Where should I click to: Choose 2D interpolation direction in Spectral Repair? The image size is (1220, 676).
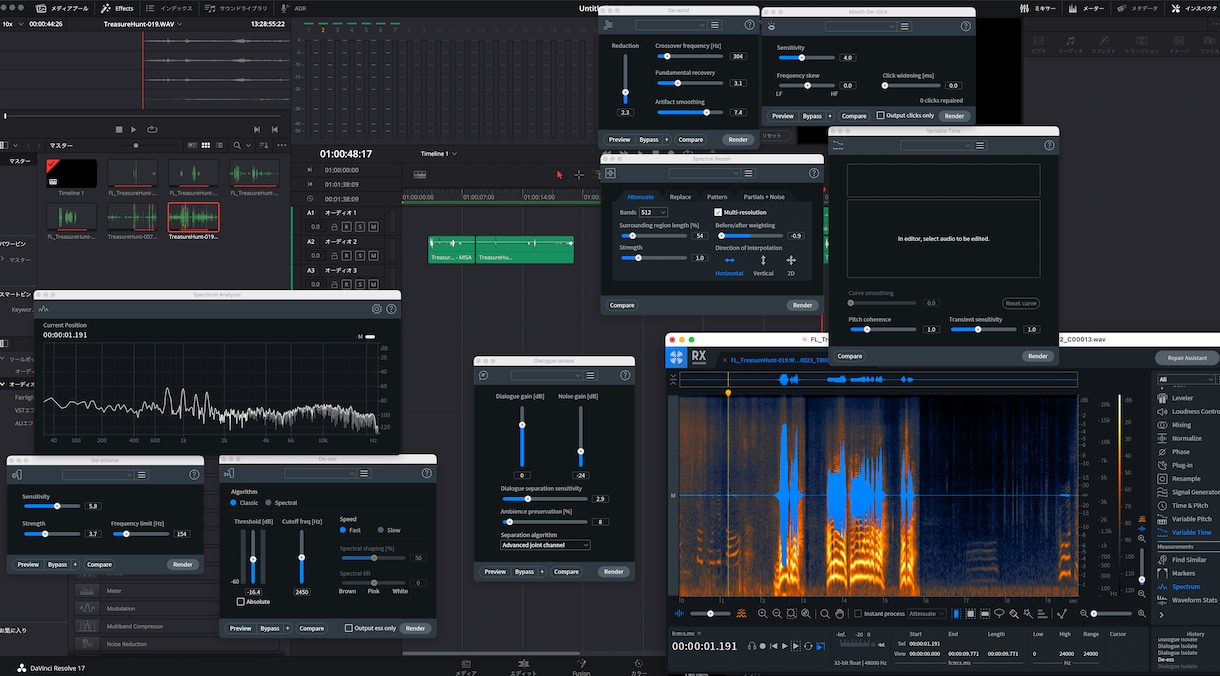[x=791, y=266]
